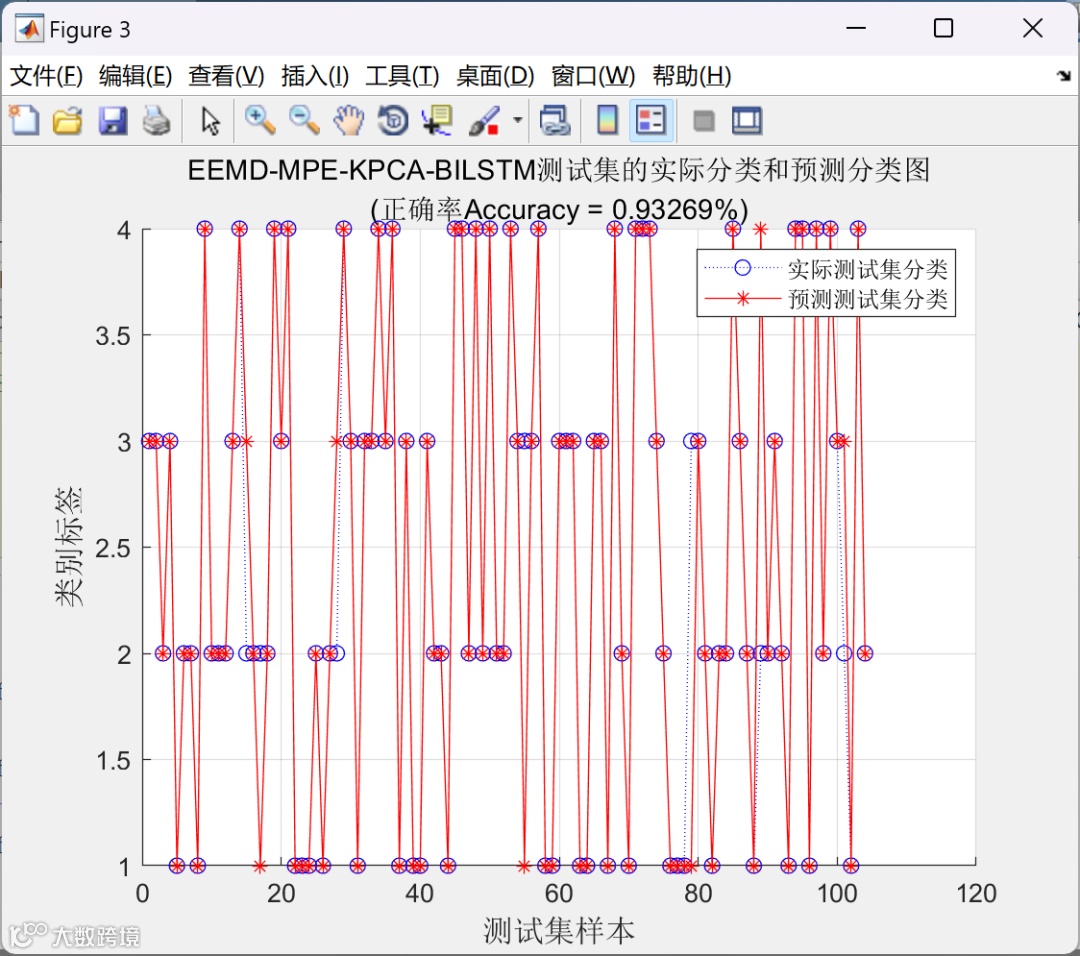This screenshot has width=1080, height=956.
Task: Click the MATLAB logo in title bar
Action: click(x=29, y=28)
